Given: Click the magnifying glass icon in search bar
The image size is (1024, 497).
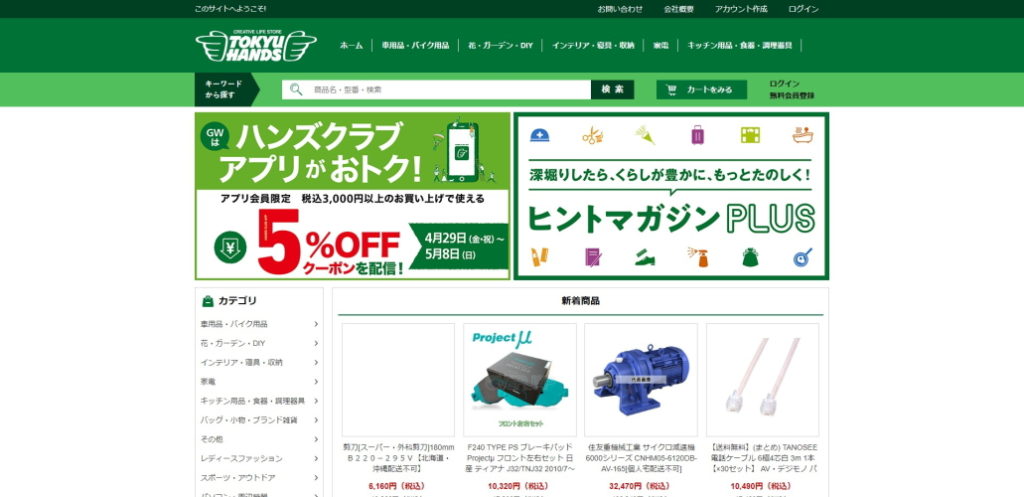Looking at the screenshot, I should (x=296, y=89).
